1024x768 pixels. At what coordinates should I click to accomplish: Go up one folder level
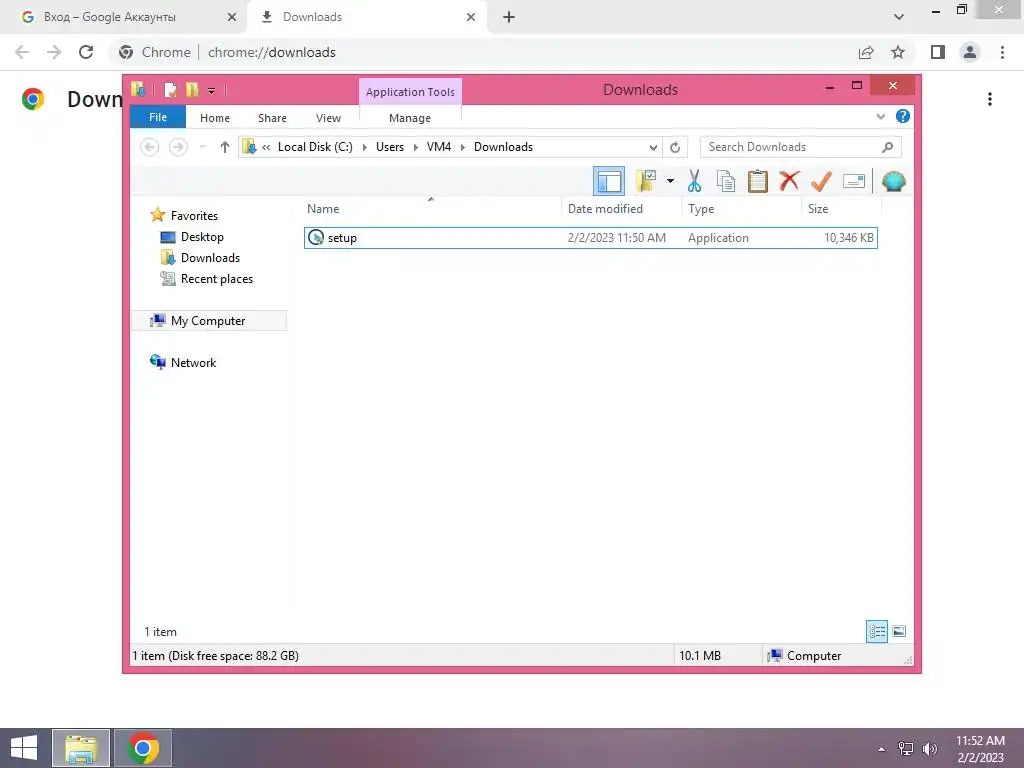point(225,147)
